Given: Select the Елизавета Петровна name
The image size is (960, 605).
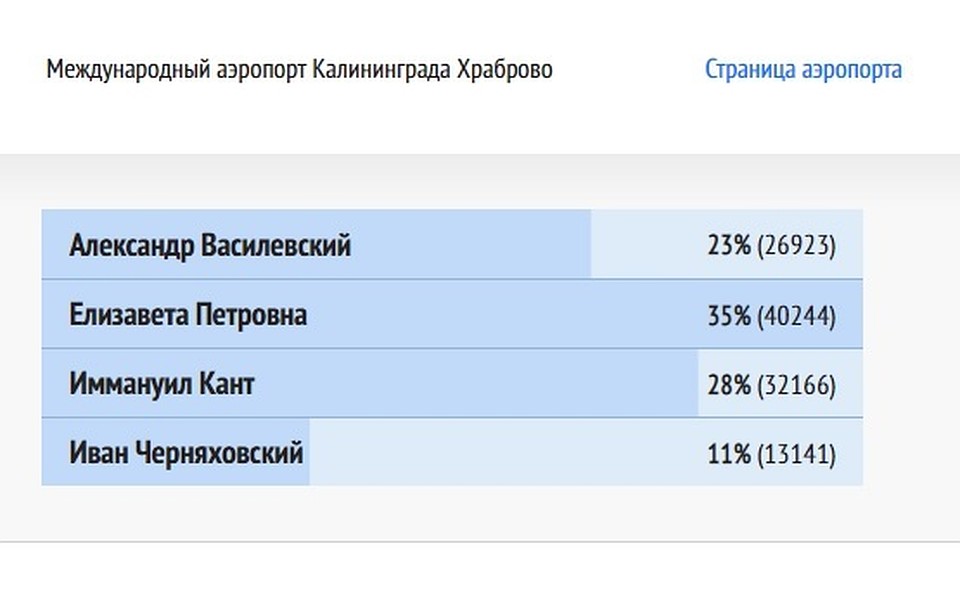Looking at the screenshot, I should (188, 315).
